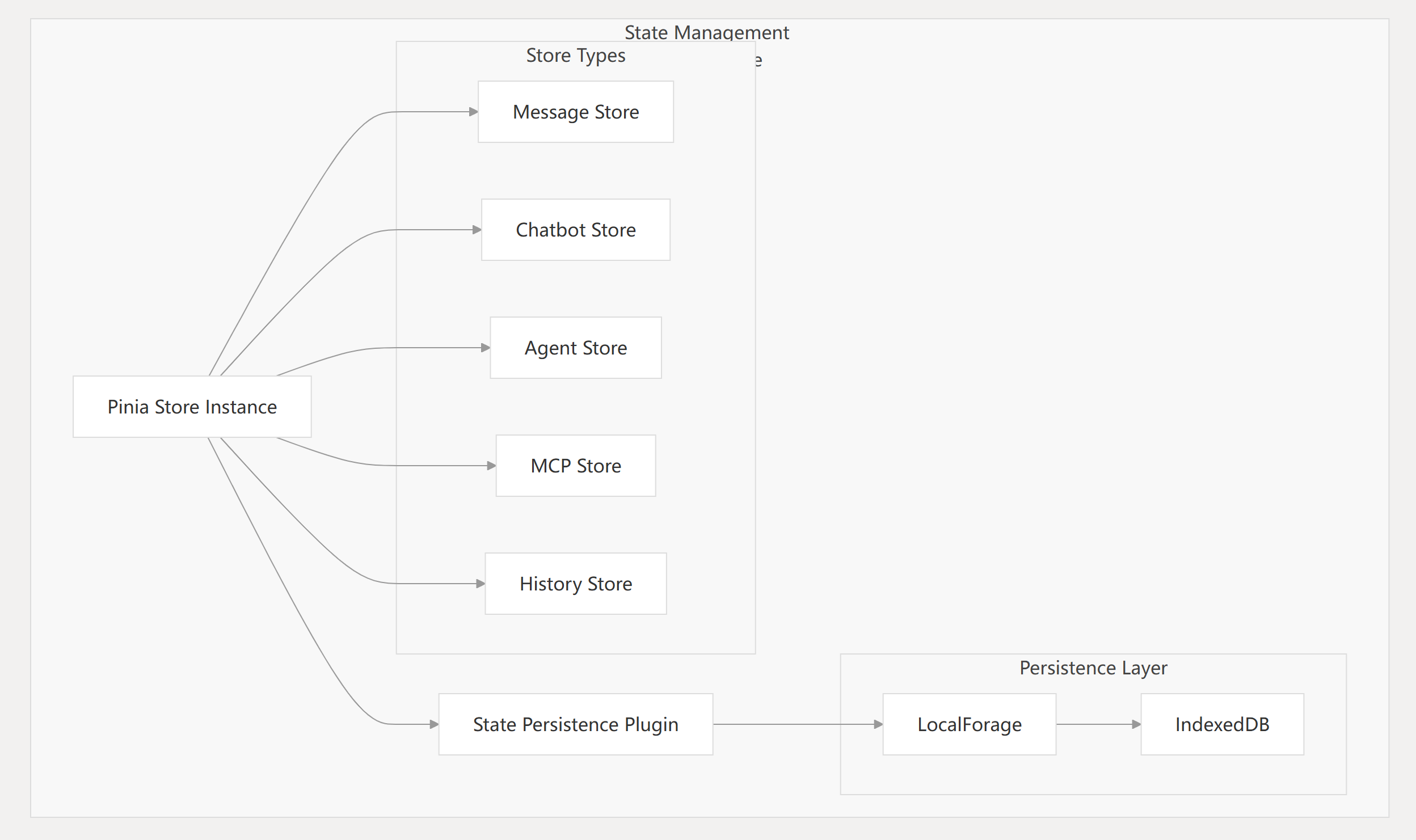Viewport: 1416px width, 840px height.
Task: Click the History Store node
Action: [x=575, y=584]
